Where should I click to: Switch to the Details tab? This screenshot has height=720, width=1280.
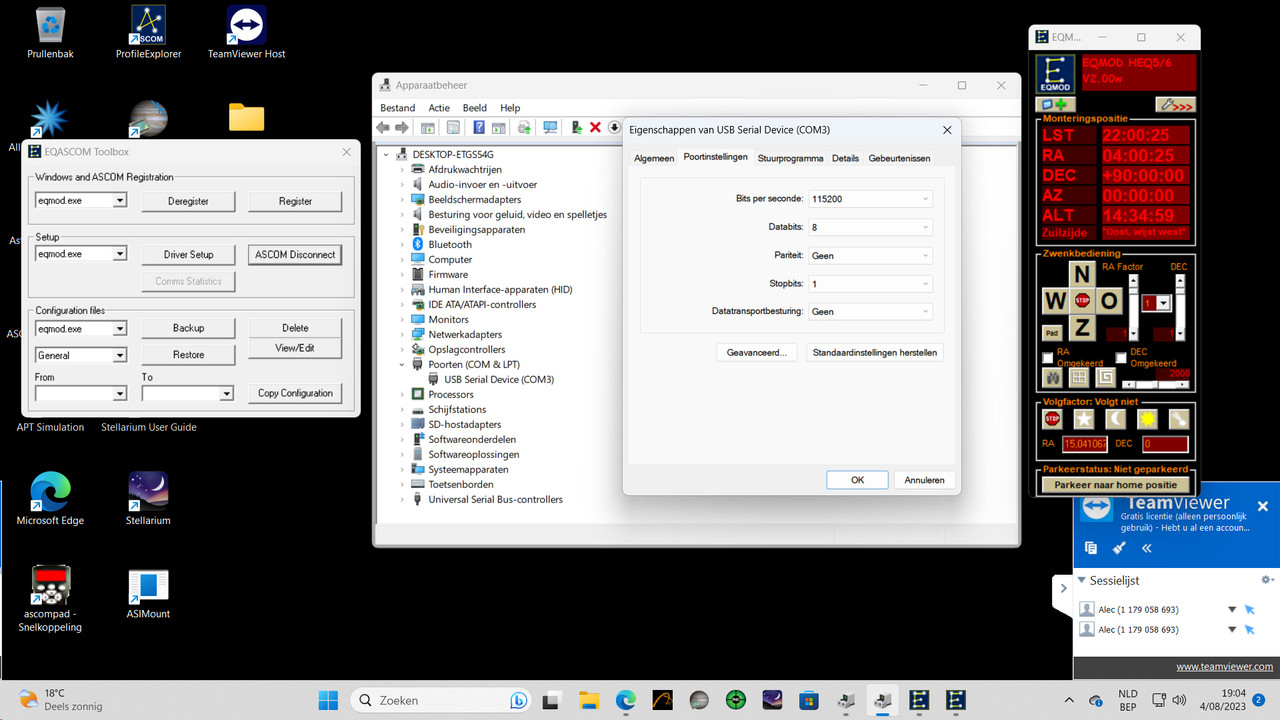click(845, 158)
